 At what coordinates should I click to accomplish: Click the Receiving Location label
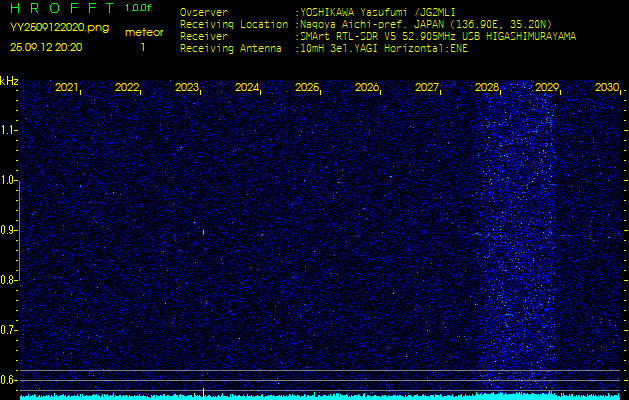click(234, 24)
